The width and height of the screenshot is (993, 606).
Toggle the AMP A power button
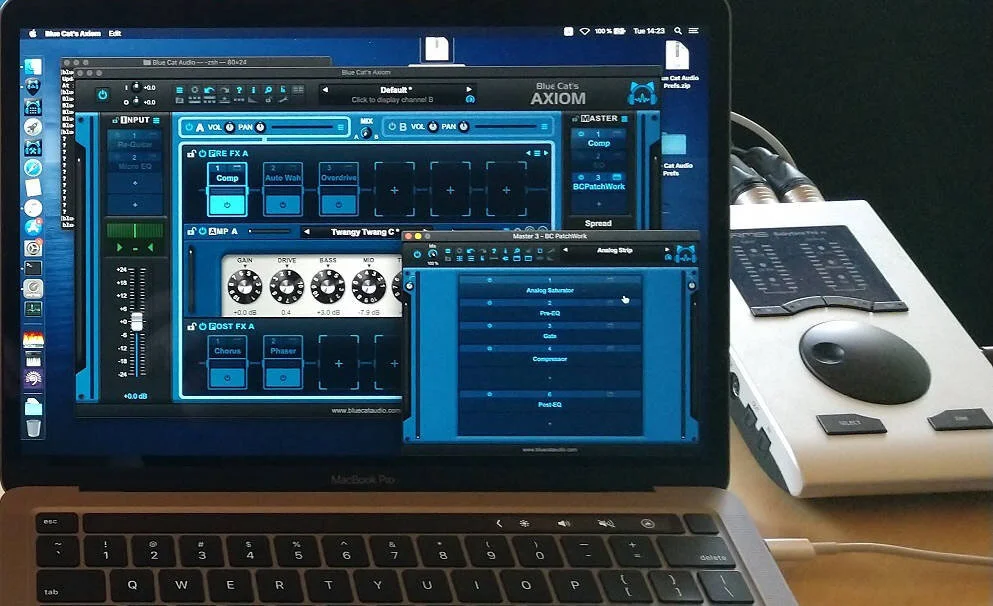(x=203, y=232)
